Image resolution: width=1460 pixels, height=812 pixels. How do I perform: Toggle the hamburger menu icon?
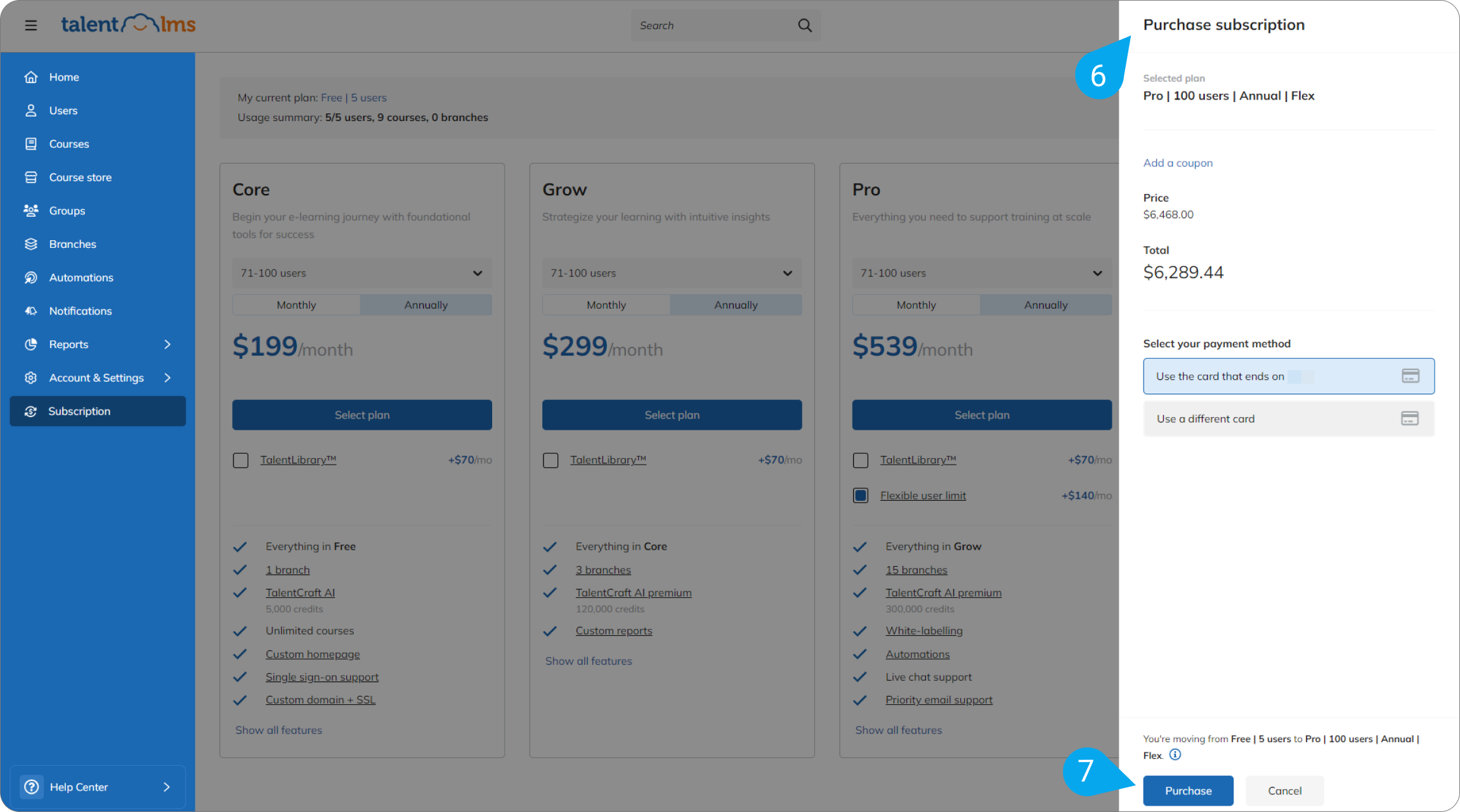[x=30, y=25]
